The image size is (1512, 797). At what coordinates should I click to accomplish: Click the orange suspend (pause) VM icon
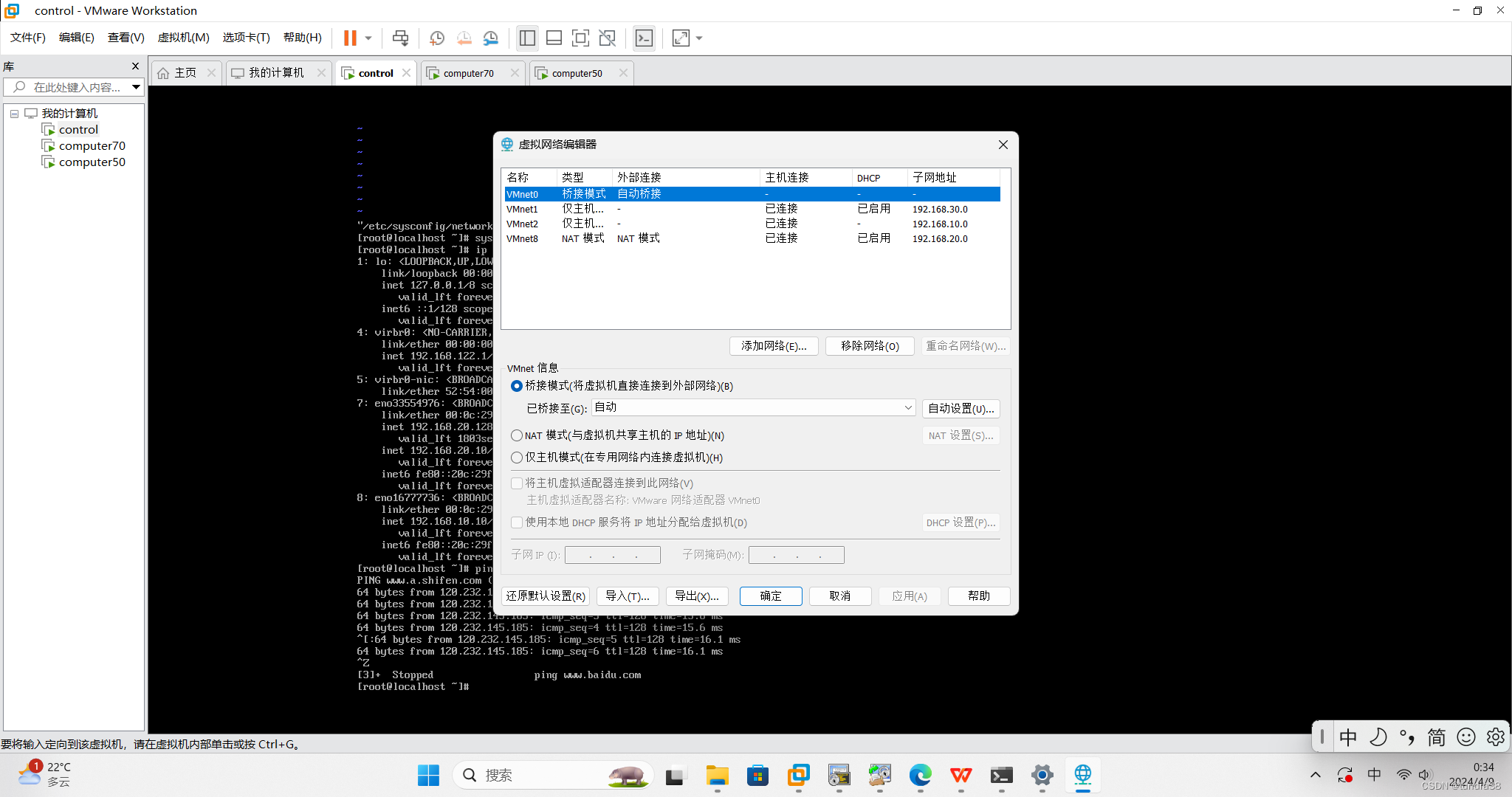pyautogui.click(x=350, y=38)
